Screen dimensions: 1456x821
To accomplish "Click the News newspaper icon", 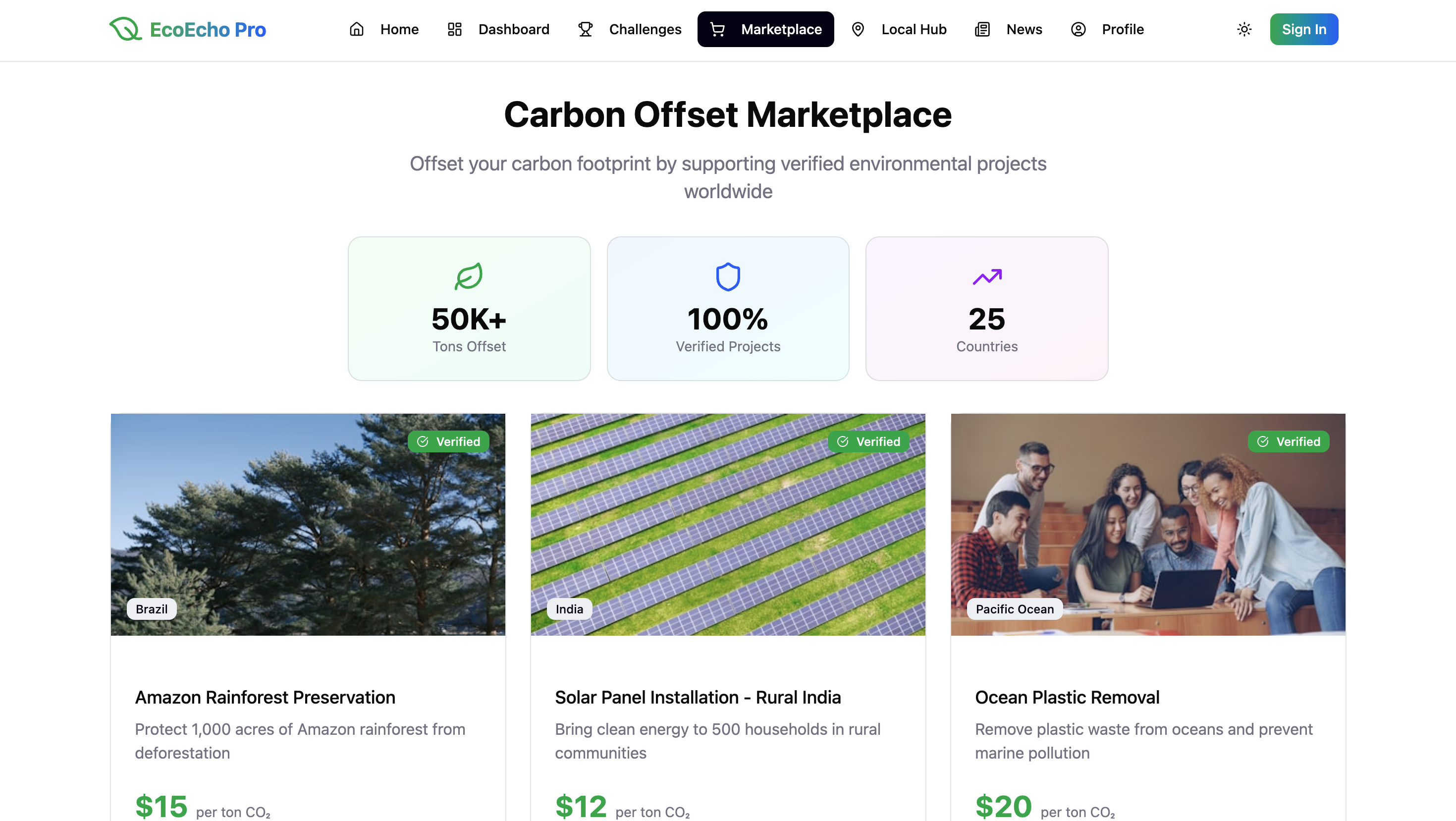I will click(x=982, y=29).
